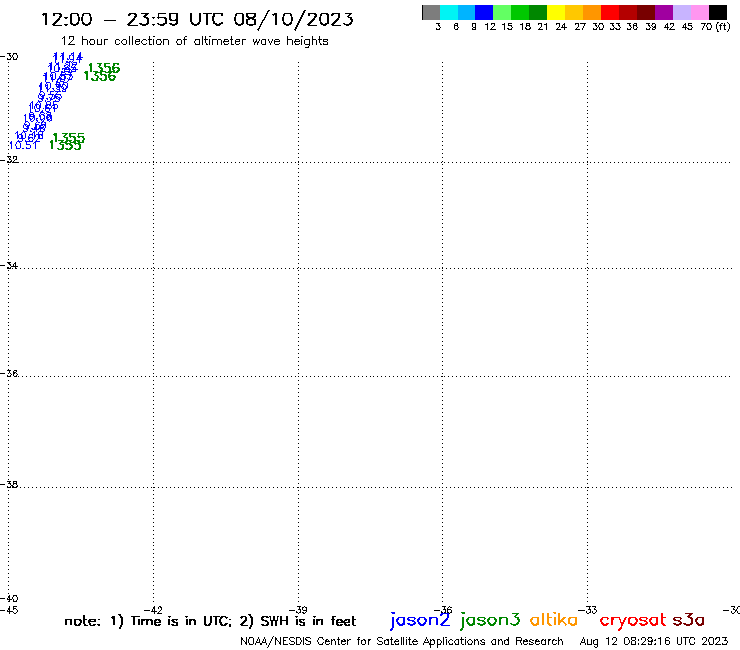
Task: Click the blue '10.51' wave height value
Action: coord(23,145)
